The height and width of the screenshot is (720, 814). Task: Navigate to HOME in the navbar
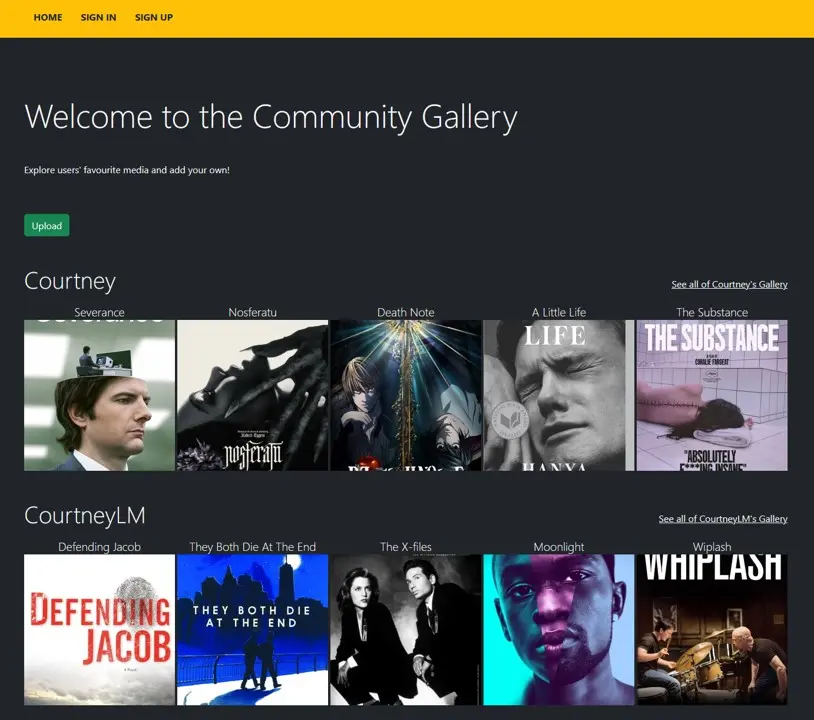[x=47, y=17]
